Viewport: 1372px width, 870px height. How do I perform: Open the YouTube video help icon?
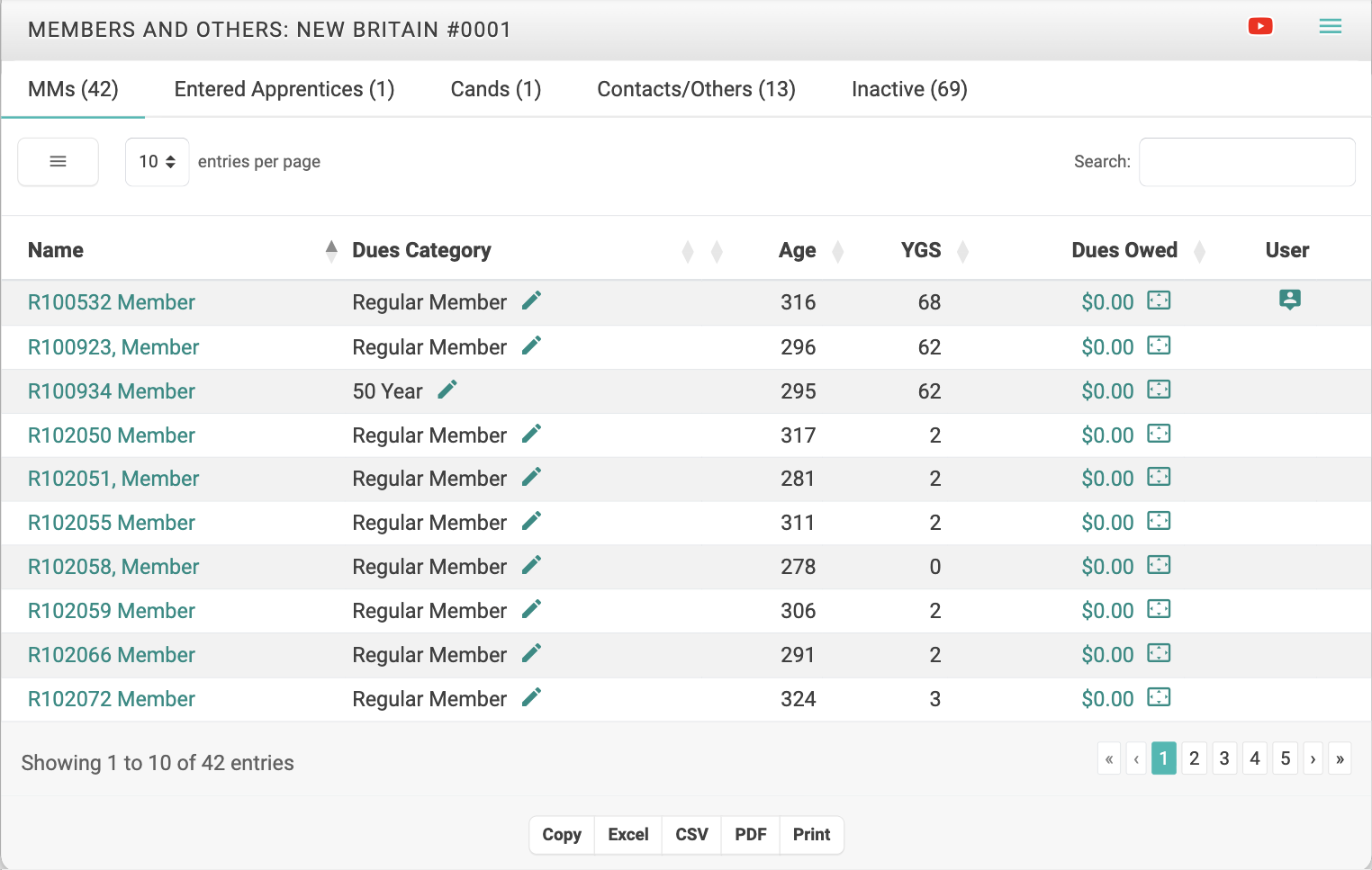tap(1260, 27)
